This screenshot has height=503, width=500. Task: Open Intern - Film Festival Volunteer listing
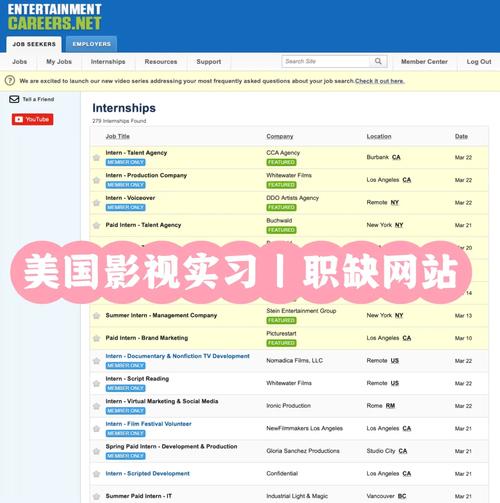(149, 424)
